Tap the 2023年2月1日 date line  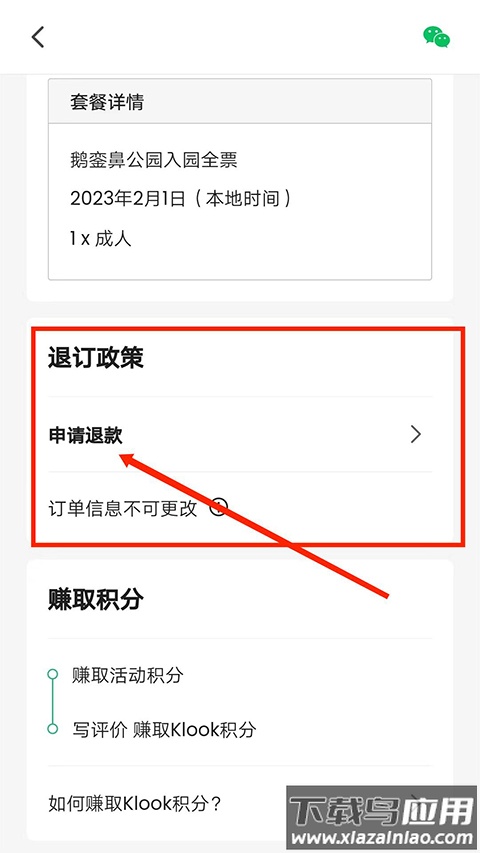click(180, 199)
